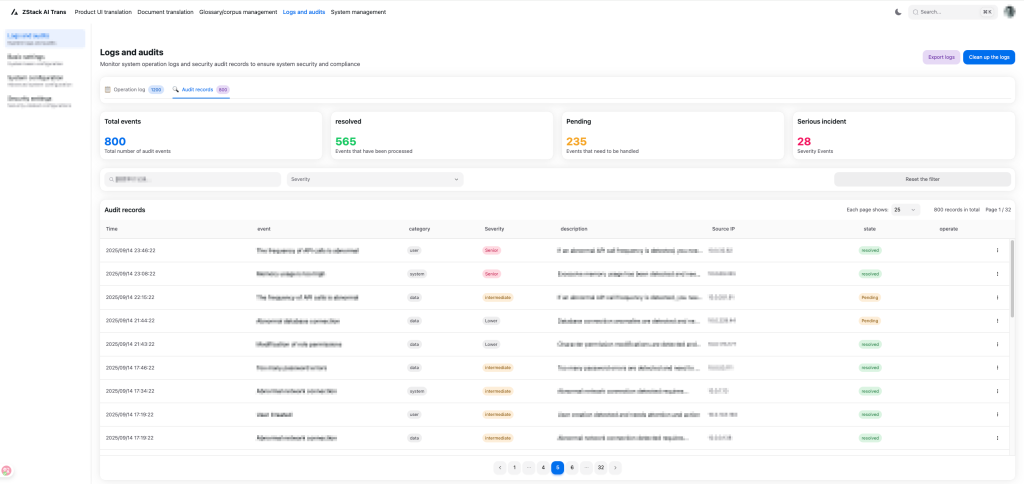Viewport: 1024px width, 484px height.
Task: Click Reset the filter button
Action: tap(922, 179)
